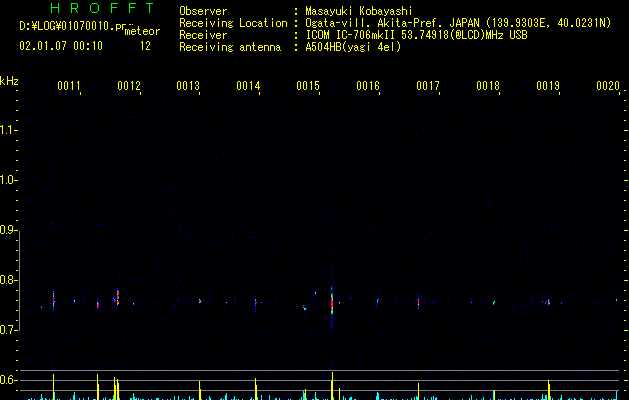Image resolution: width=629 pixels, height=400 pixels.
Task: Click the 'Receiving antenna' label
Action: [230, 47]
